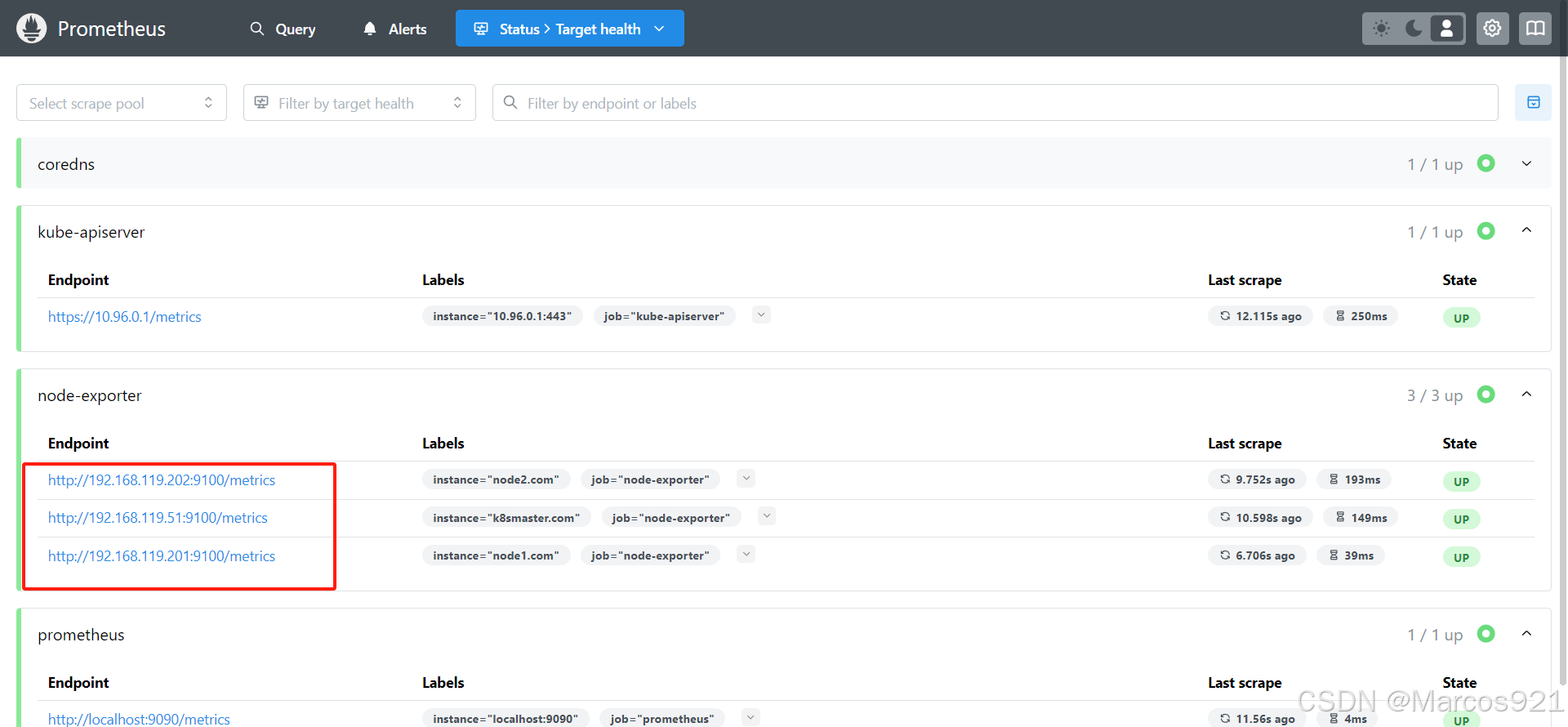
Task: Click the UP state badge for kube-apiserver
Action: pyautogui.click(x=1461, y=318)
